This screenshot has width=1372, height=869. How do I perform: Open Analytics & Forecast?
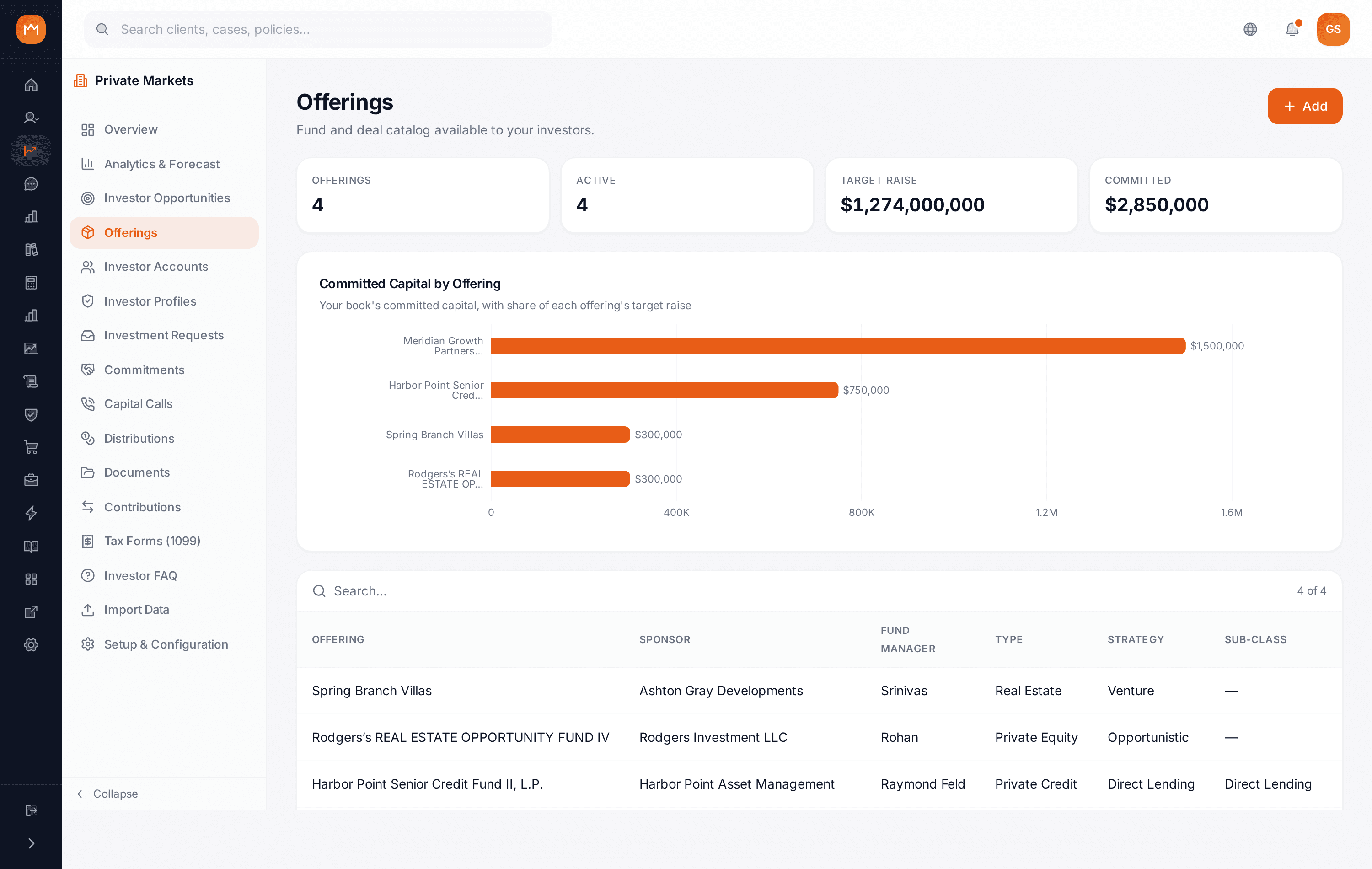164,164
